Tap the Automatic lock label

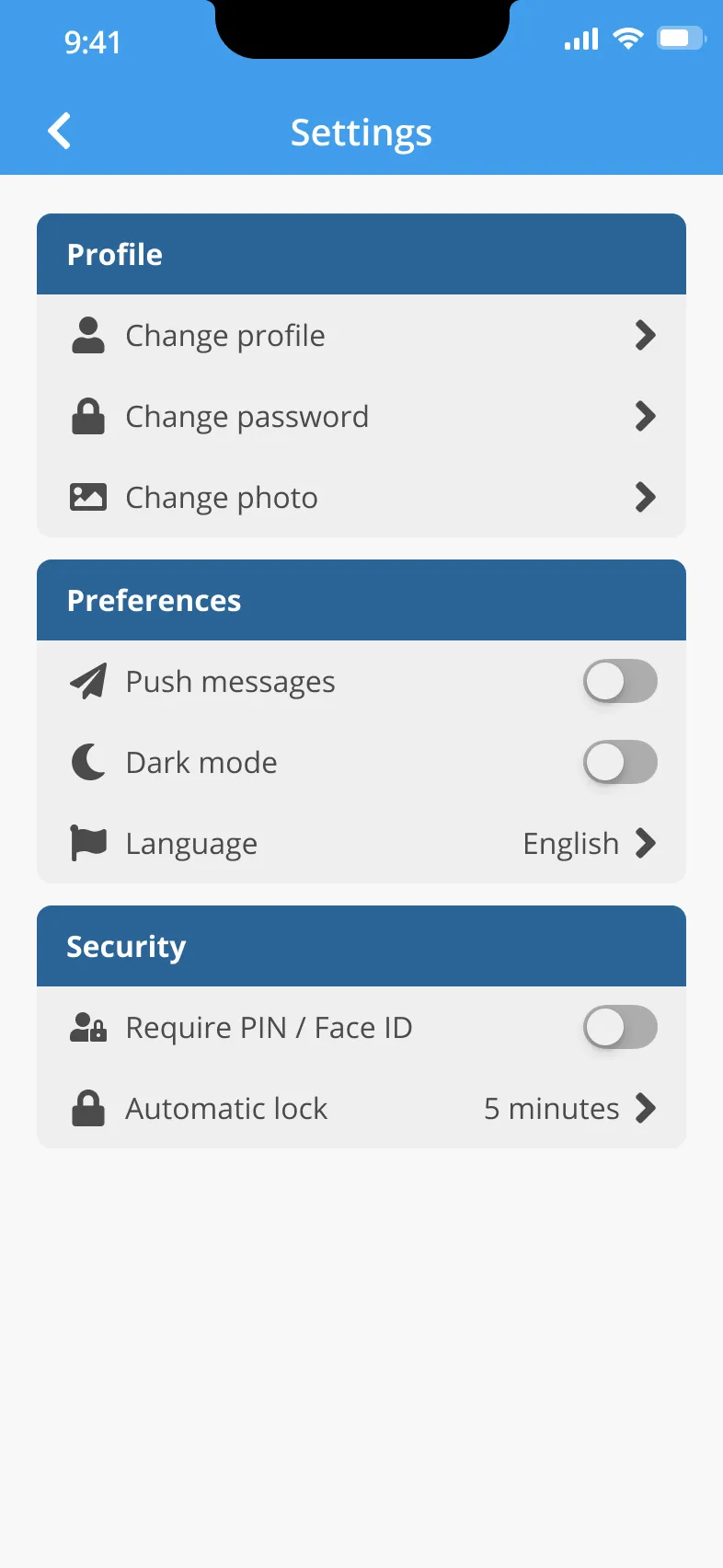click(x=226, y=1108)
